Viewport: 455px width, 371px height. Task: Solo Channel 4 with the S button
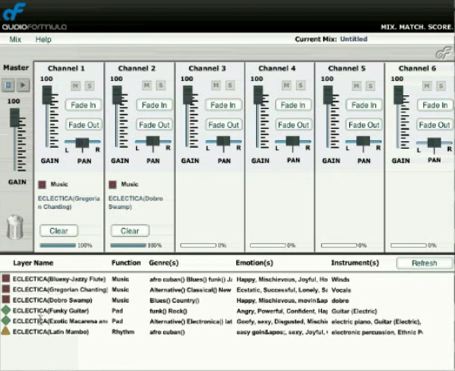coord(300,85)
